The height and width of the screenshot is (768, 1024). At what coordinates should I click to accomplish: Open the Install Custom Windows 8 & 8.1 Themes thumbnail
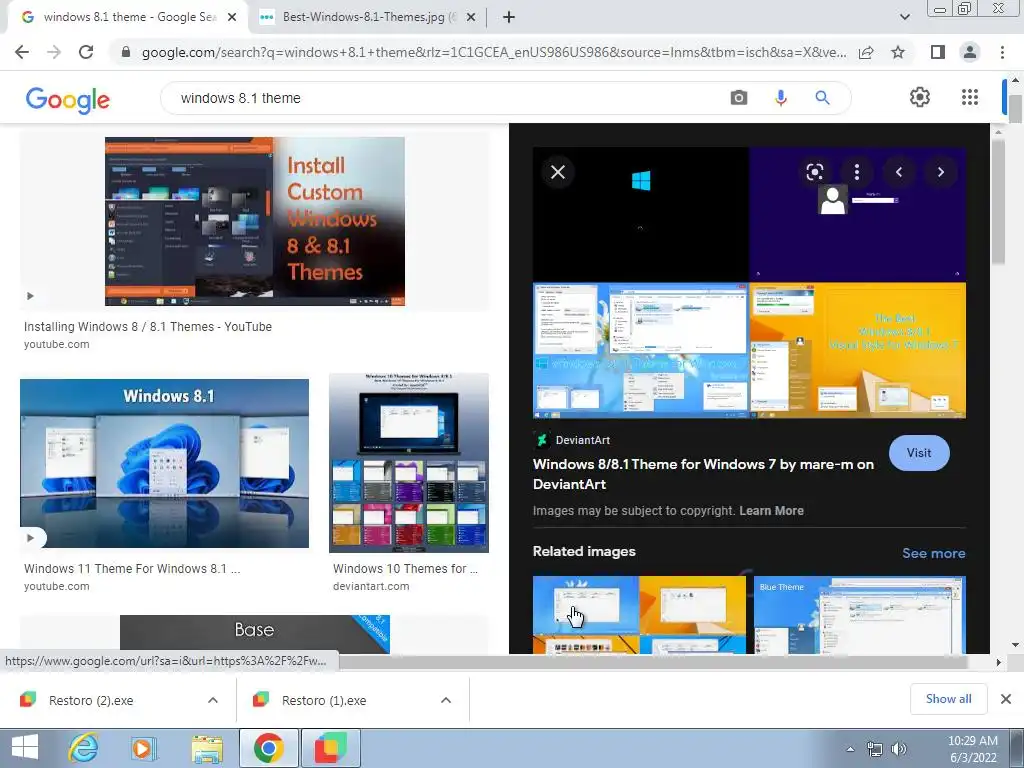pos(255,221)
